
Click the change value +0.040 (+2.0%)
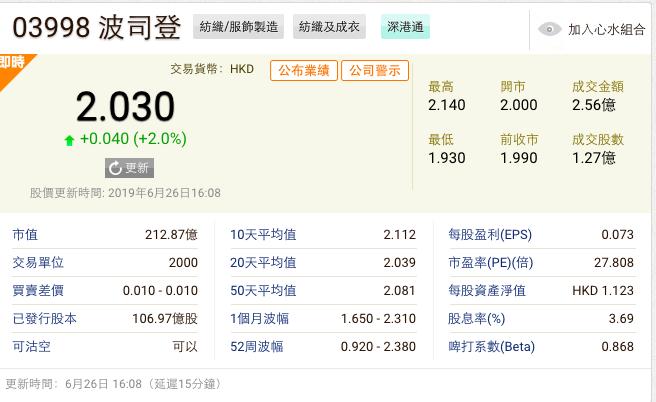click(x=133, y=139)
